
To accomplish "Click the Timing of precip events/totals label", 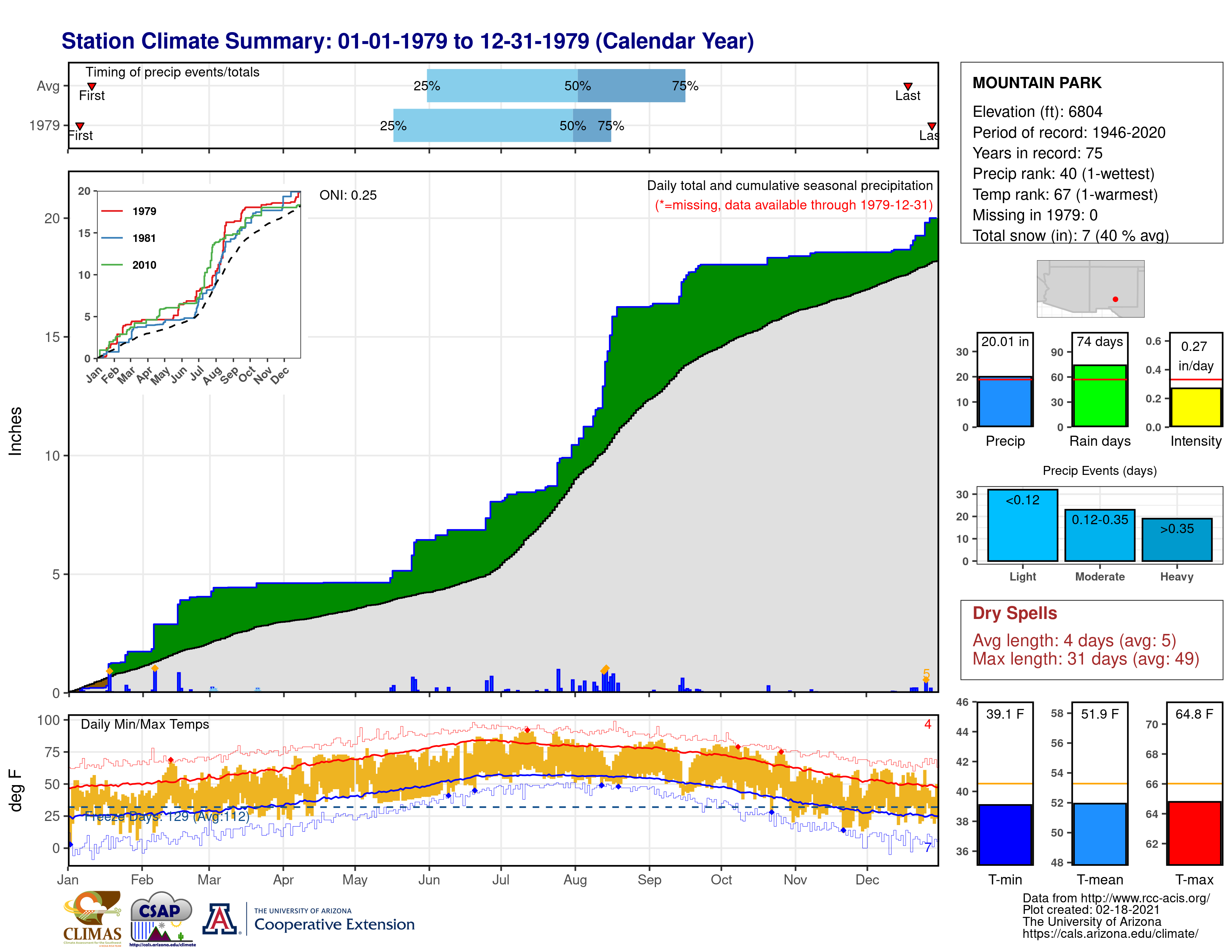I will (x=172, y=72).
